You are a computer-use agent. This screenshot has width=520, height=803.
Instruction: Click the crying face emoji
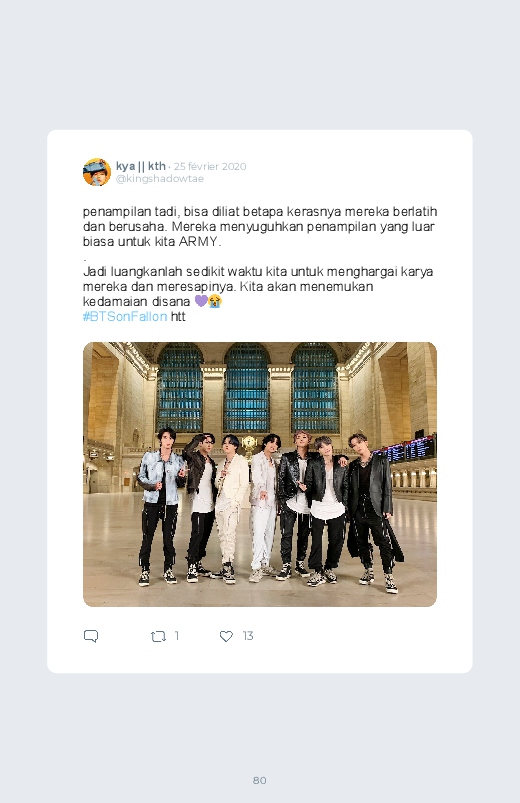(215, 301)
